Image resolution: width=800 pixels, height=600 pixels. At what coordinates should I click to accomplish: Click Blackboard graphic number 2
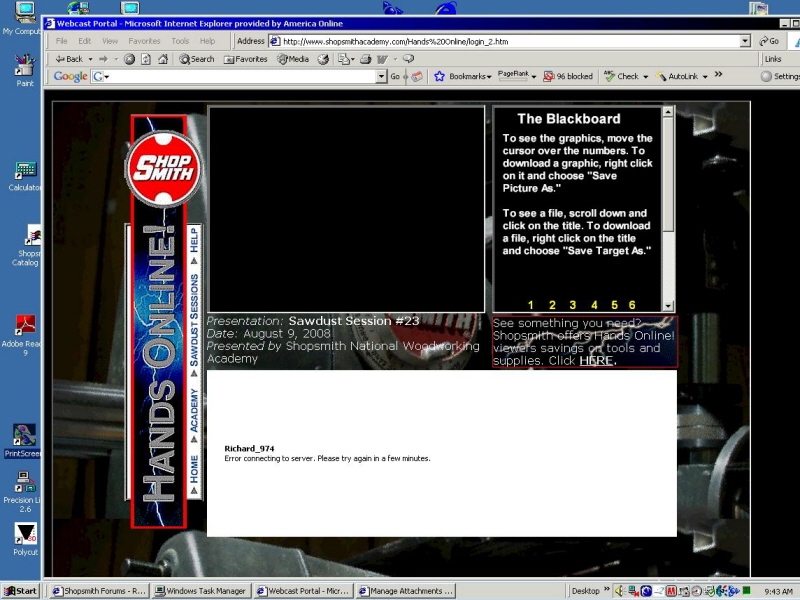point(552,305)
